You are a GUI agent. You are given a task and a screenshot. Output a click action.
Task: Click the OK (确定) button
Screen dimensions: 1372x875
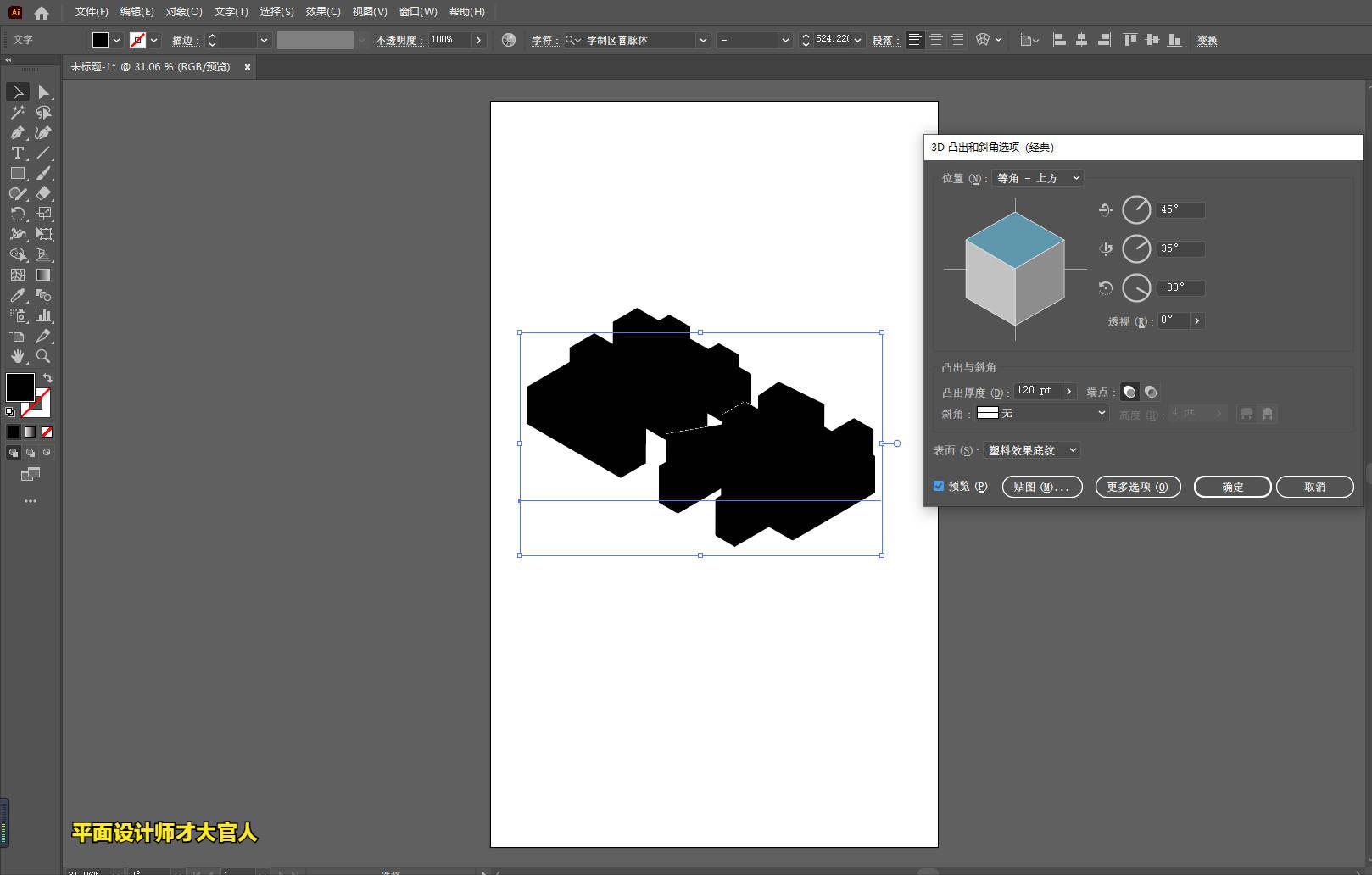click(1232, 487)
